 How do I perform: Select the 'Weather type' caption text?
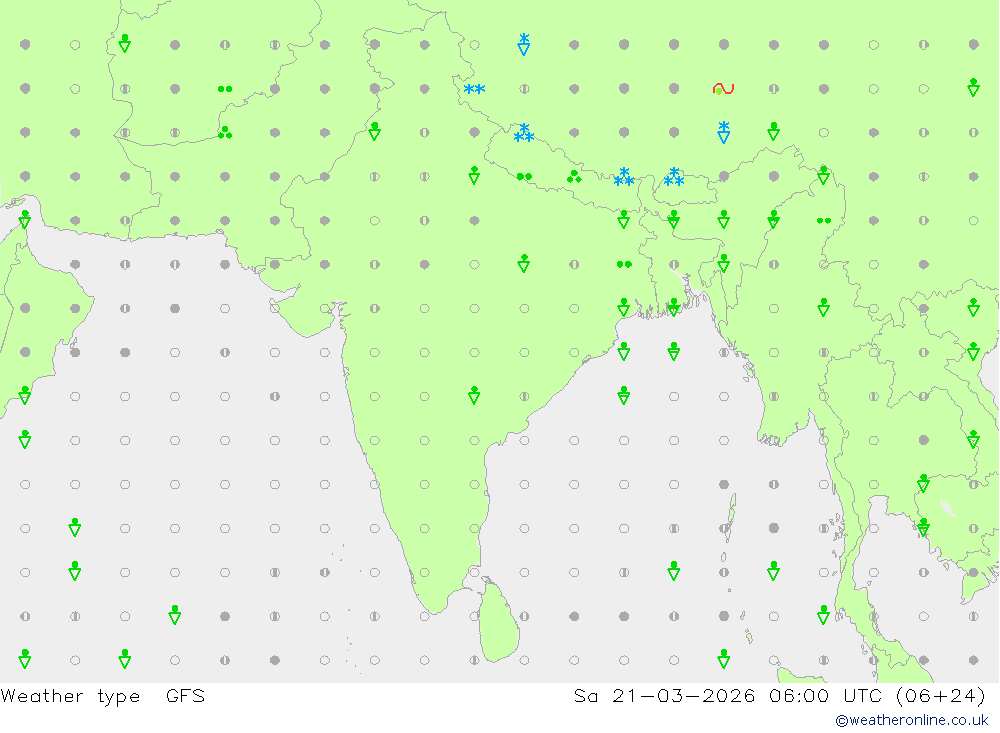70,696
